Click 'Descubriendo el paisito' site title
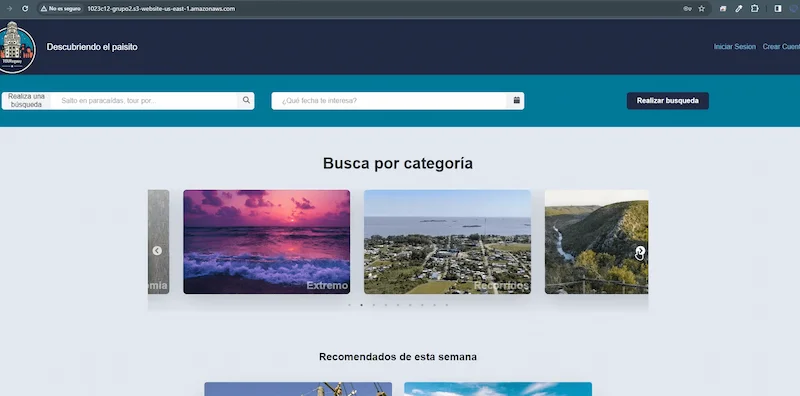The height and width of the screenshot is (396, 800). [92, 47]
